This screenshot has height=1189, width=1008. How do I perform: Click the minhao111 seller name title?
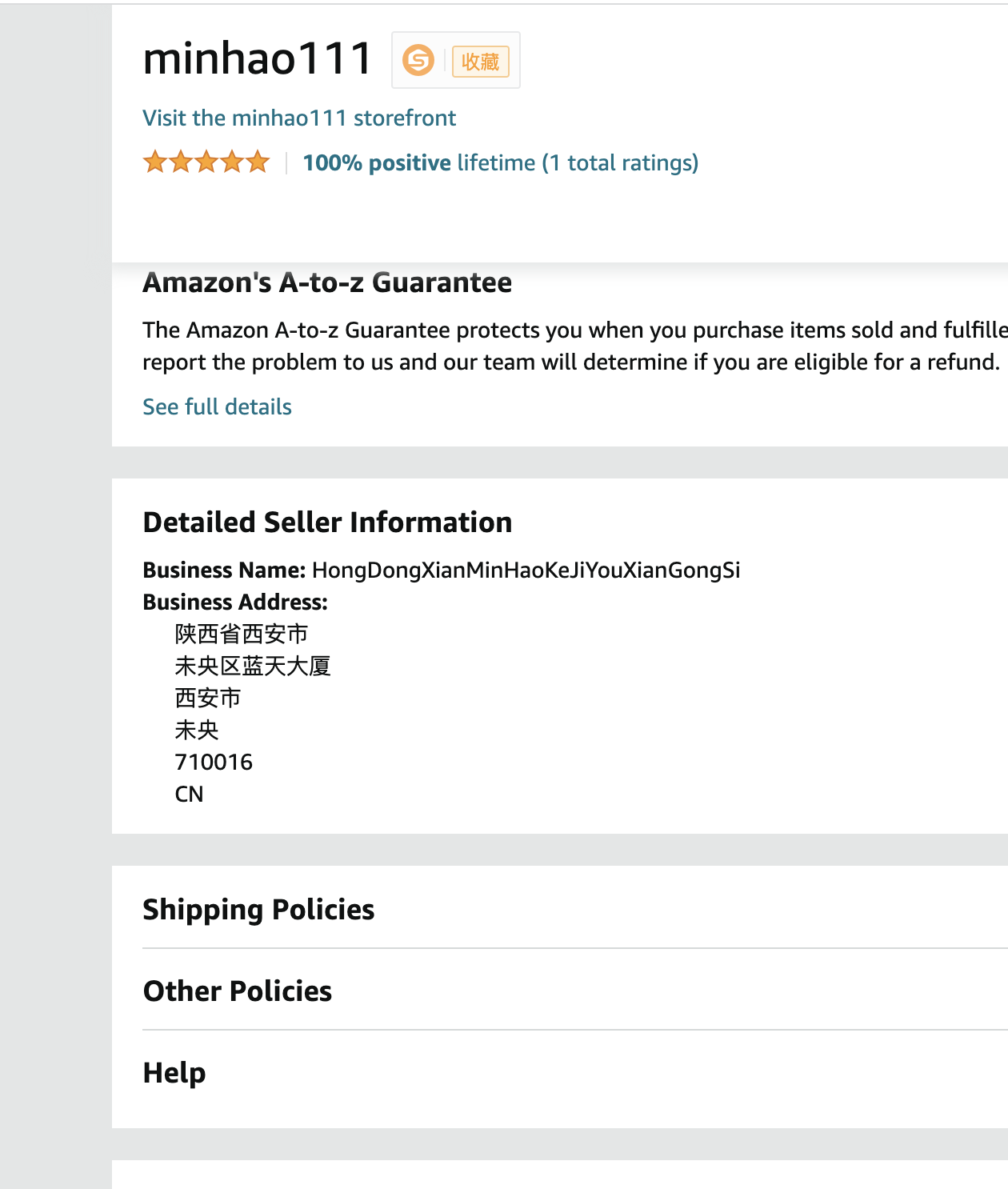pos(258,59)
